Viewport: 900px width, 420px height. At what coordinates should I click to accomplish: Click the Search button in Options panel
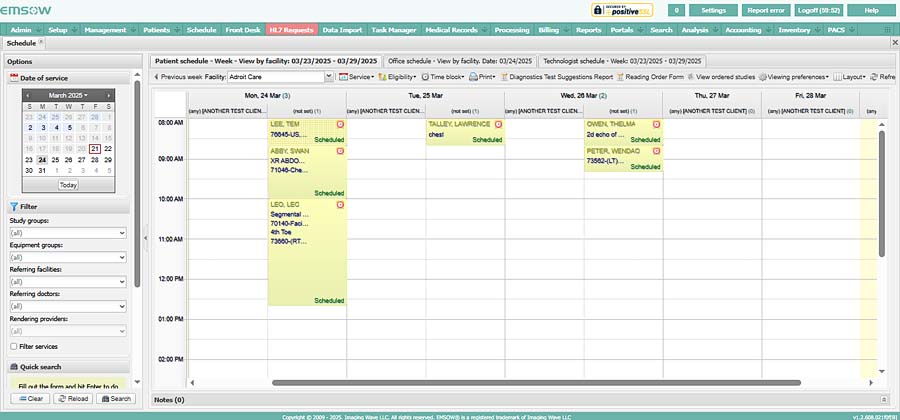(x=115, y=398)
